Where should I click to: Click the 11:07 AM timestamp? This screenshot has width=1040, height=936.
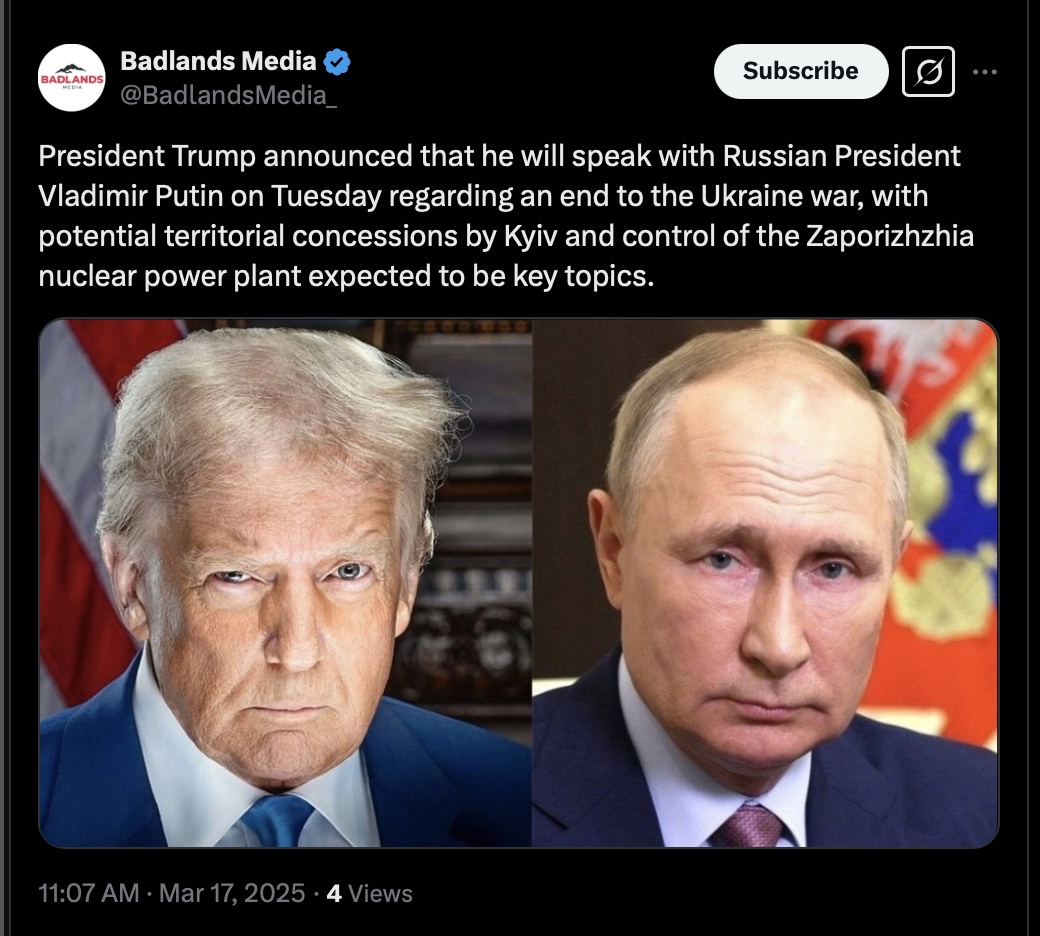[x=89, y=893]
